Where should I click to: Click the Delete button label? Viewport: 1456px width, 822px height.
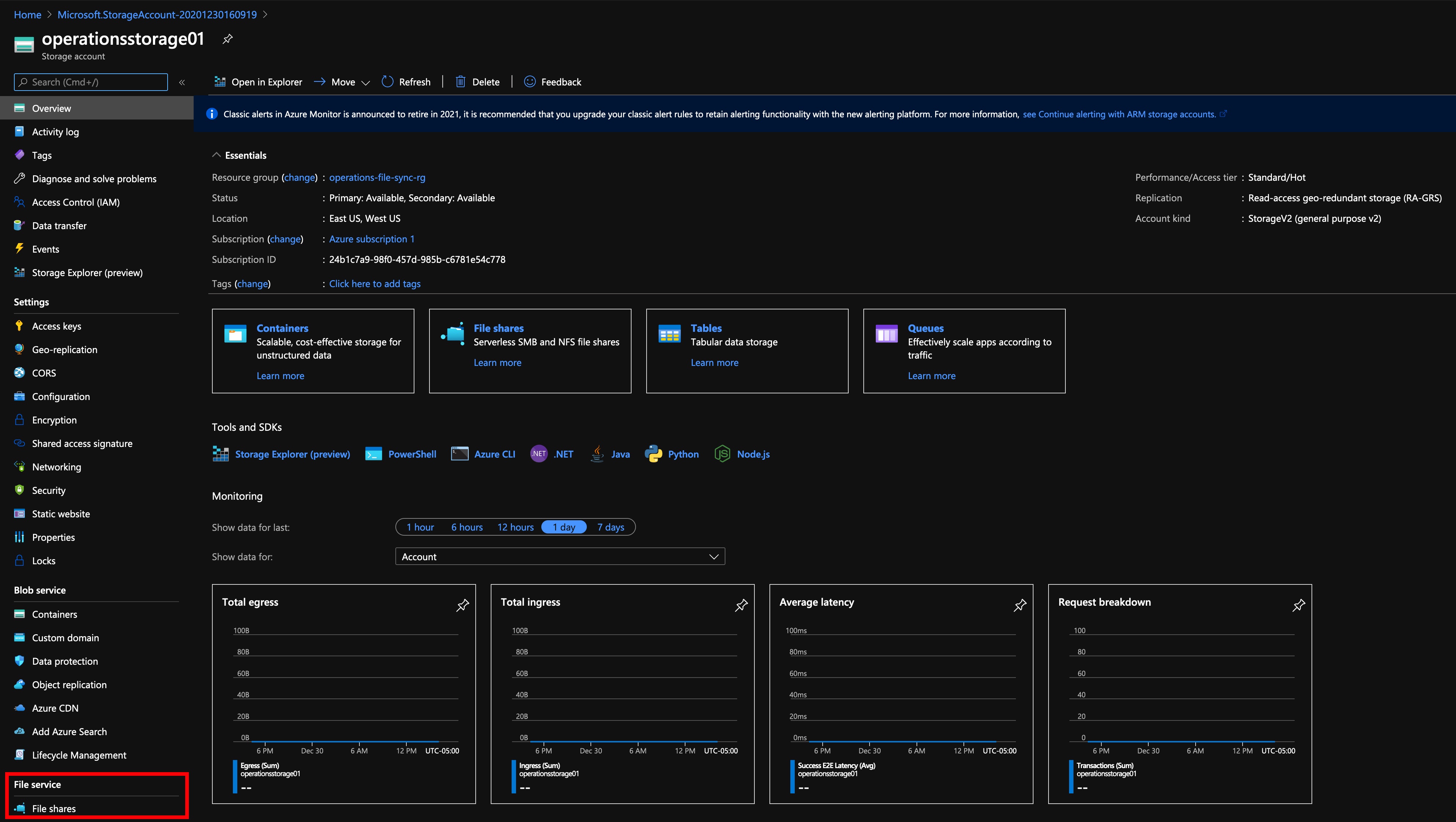coord(486,82)
